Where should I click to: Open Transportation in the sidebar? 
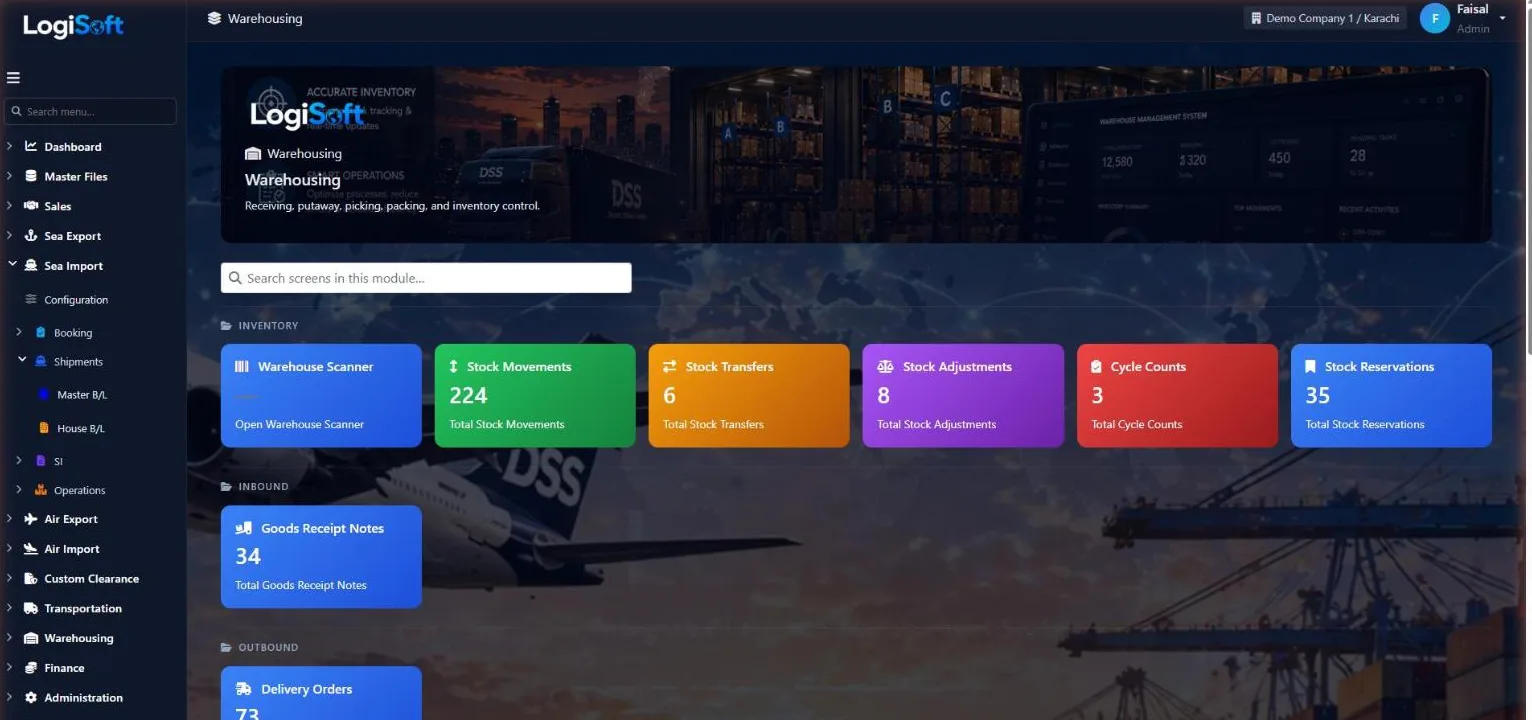[83, 608]
